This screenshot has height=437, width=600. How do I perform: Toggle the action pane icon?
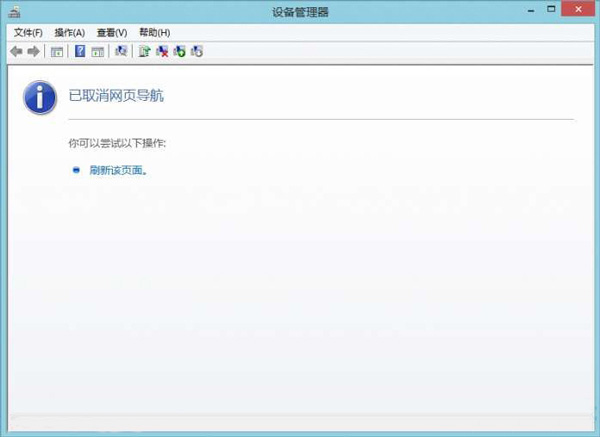(98, 52)
